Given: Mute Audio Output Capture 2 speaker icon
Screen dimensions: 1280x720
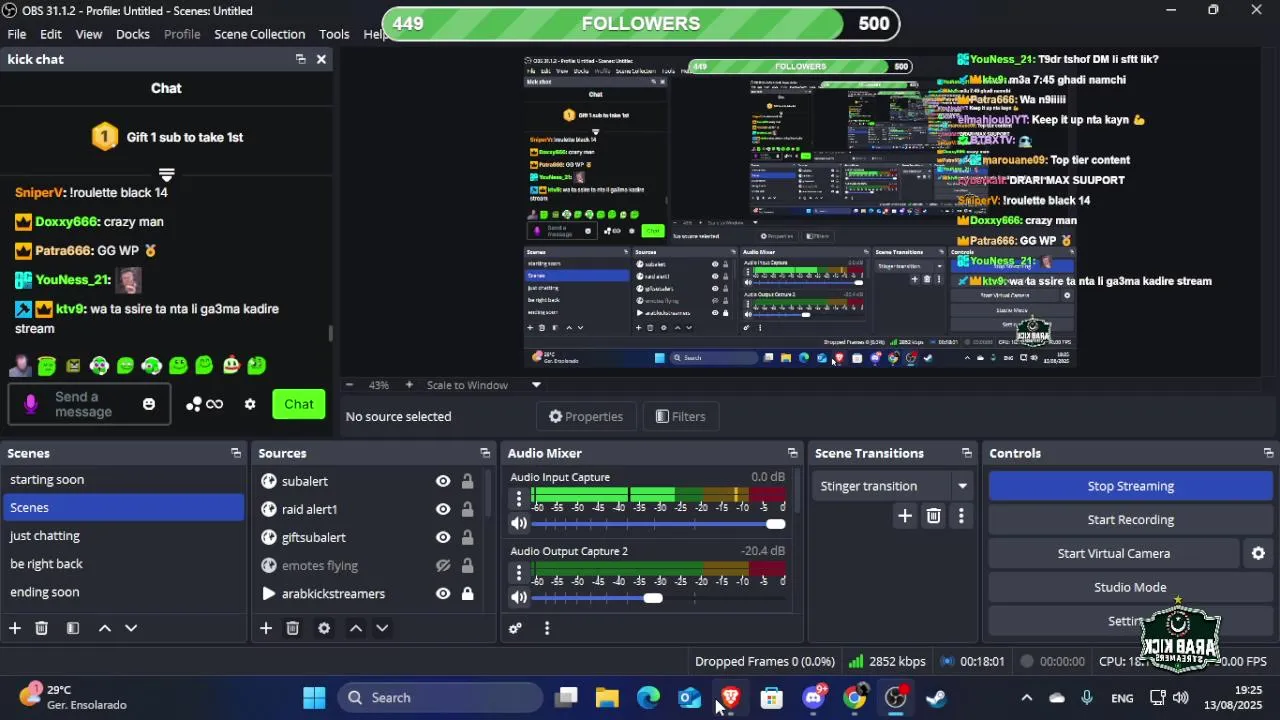Looking at the screenshot, I should (518, 597).
